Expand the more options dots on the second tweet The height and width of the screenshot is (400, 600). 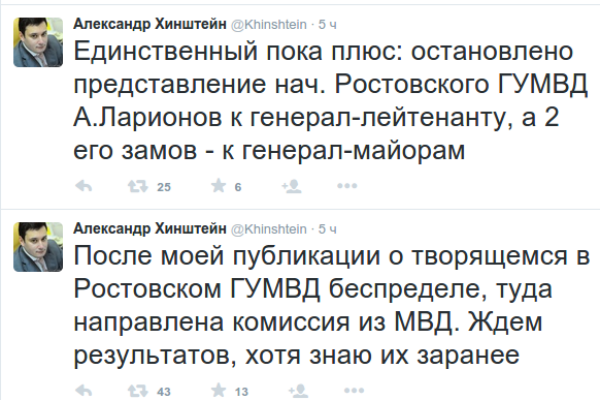click(x=348, y=390)
